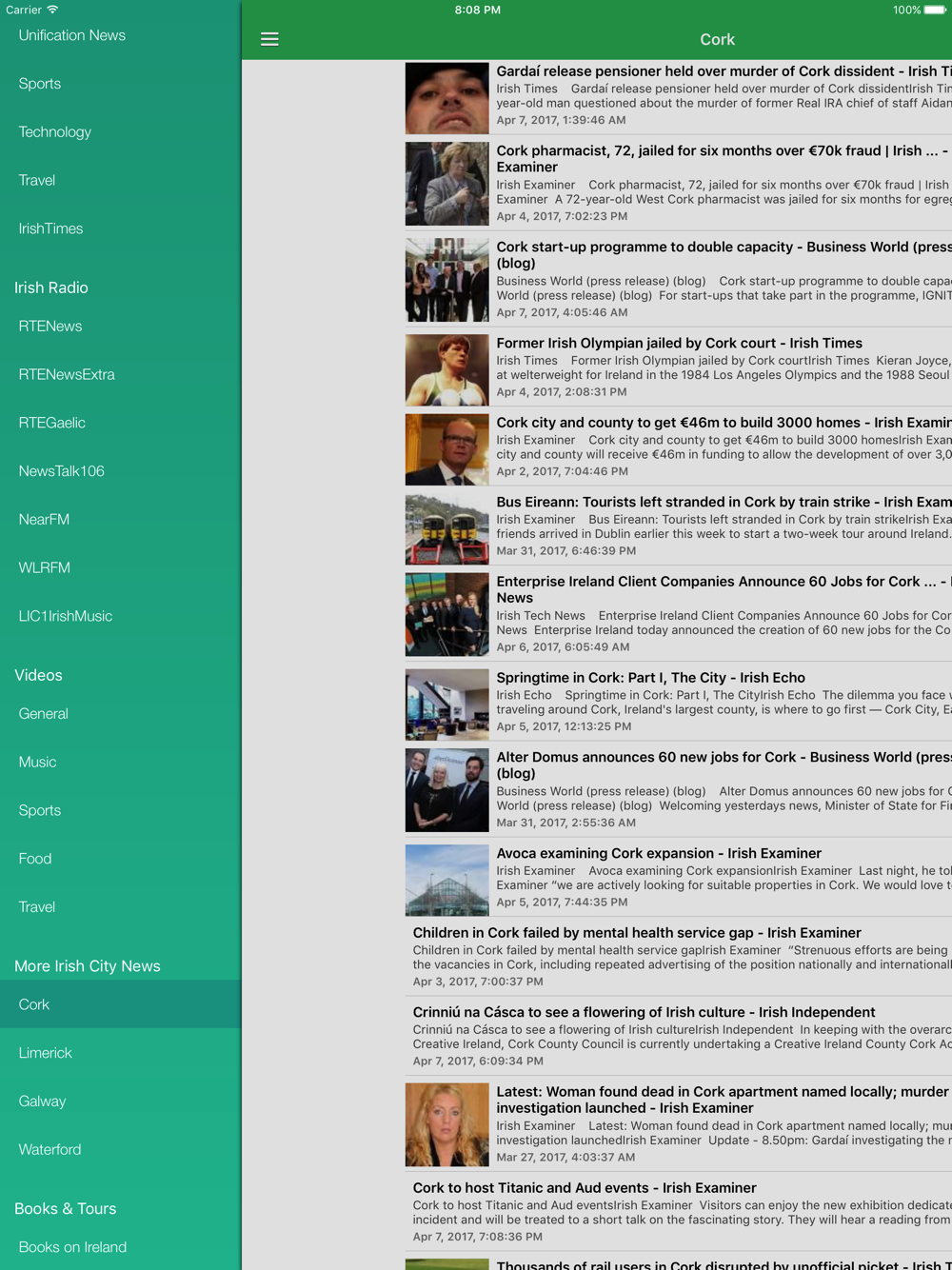Click the Books & Tours section header
The width and height of the screenshot is (952, 1270).
[x=66, y=1209]
